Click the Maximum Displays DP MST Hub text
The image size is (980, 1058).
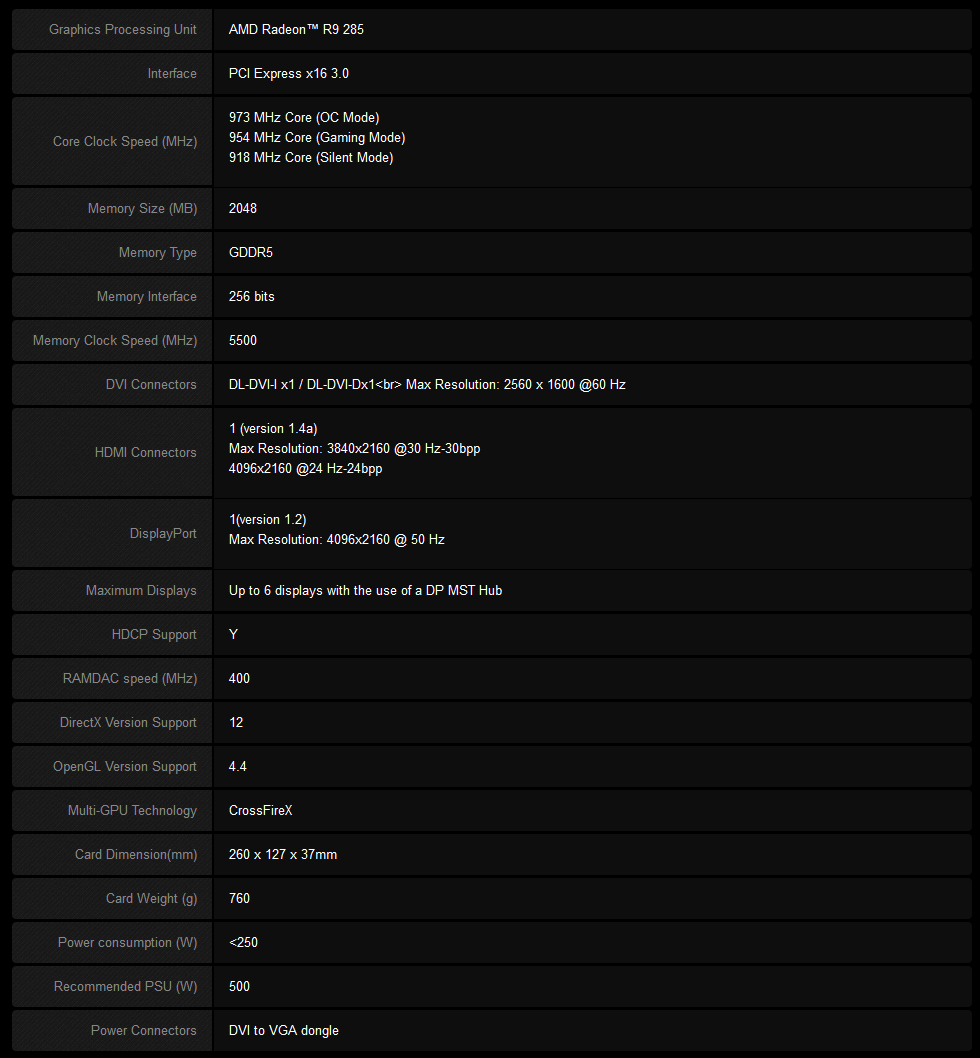[365, 590]
